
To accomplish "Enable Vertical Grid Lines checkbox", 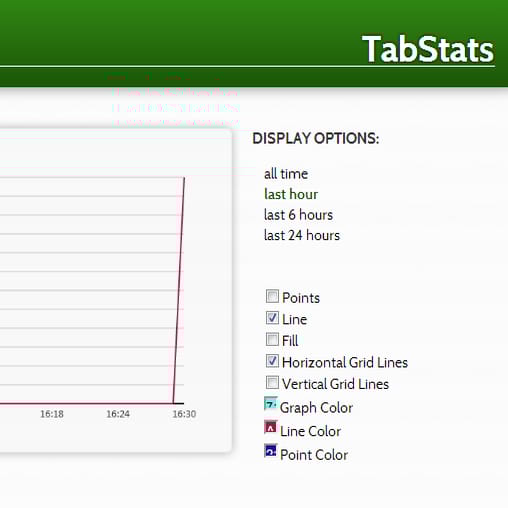I will click(x=272, y=382).
